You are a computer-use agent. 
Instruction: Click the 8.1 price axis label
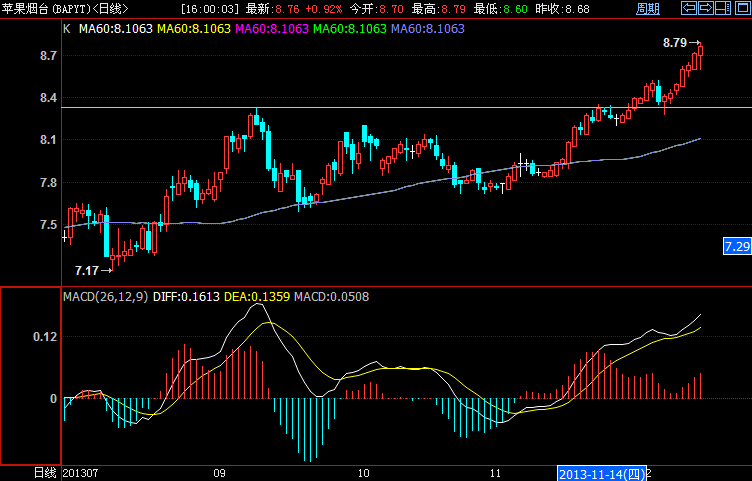coord(48,140)
